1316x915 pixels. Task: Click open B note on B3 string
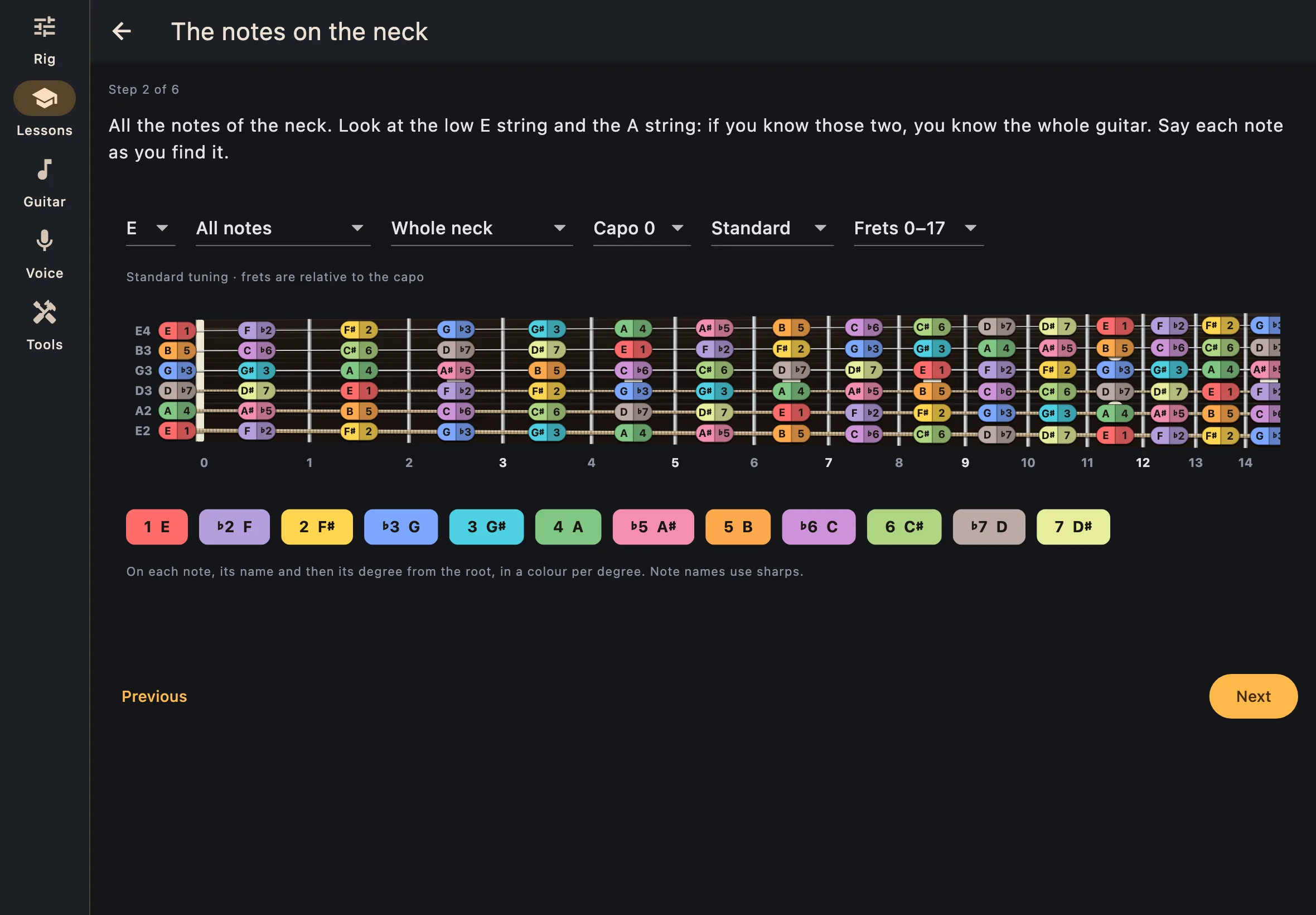tap(177, 350)
